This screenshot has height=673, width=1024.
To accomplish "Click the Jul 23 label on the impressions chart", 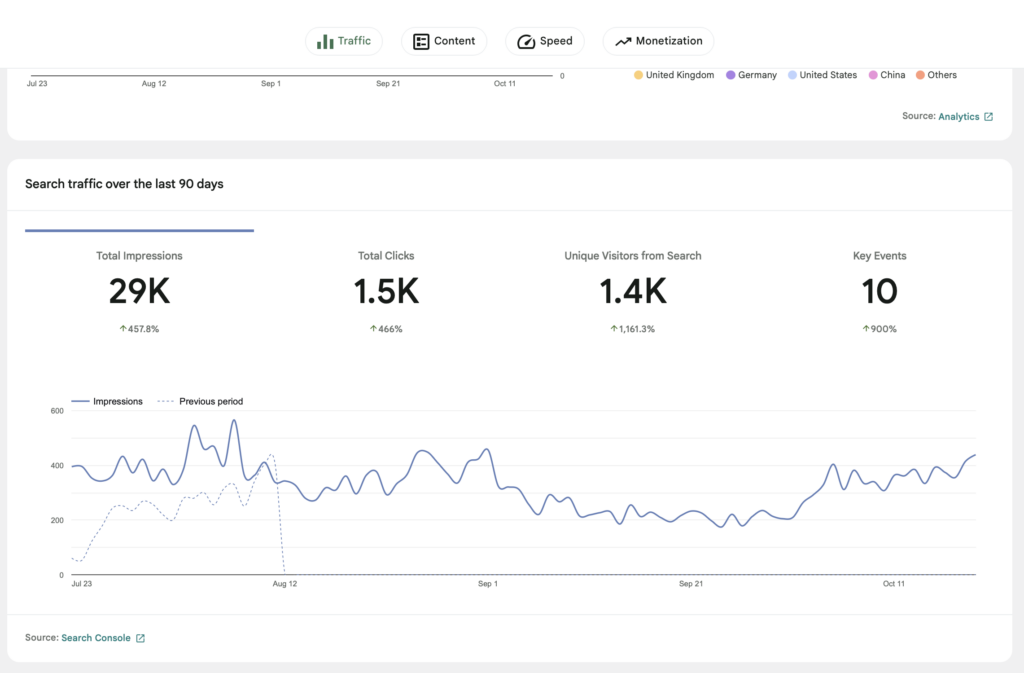I will click(82, 584).
